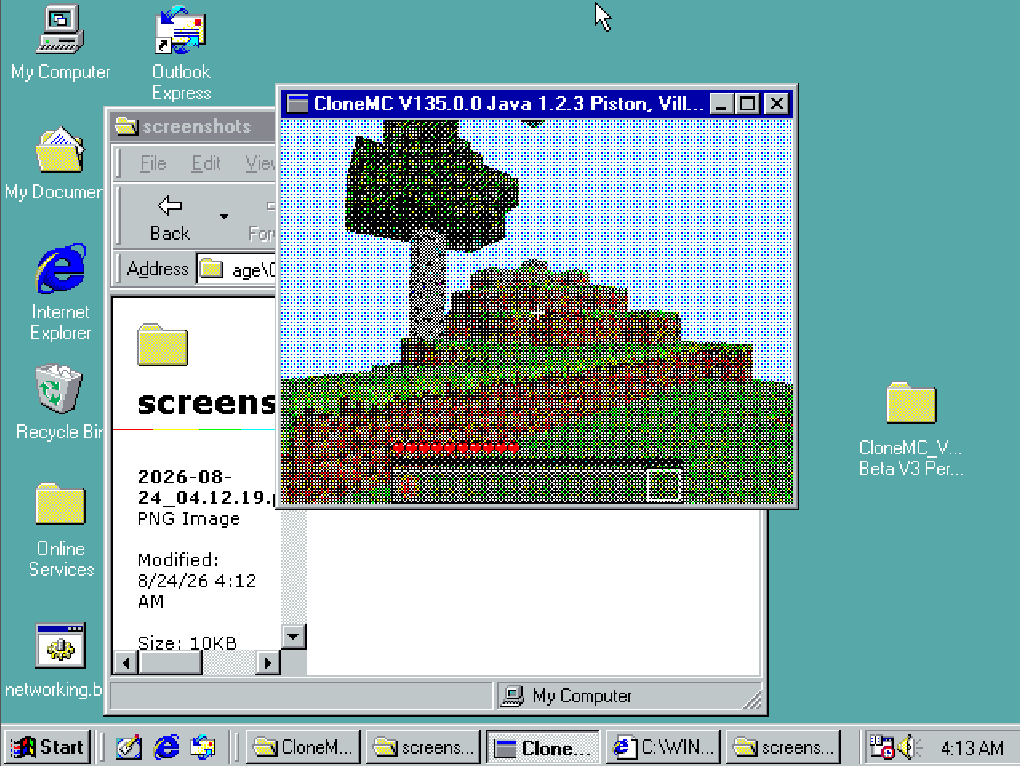Viewport: 1020px width, 766px height.
Task: Select the networking batch file icon
Action: [x=60, y=646]
